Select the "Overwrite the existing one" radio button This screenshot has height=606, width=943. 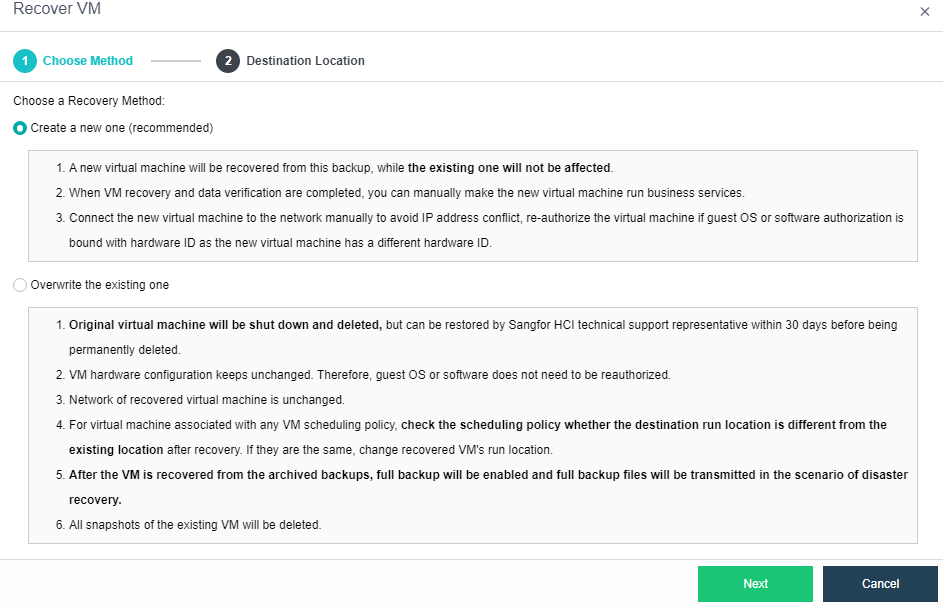click(20, 285)
